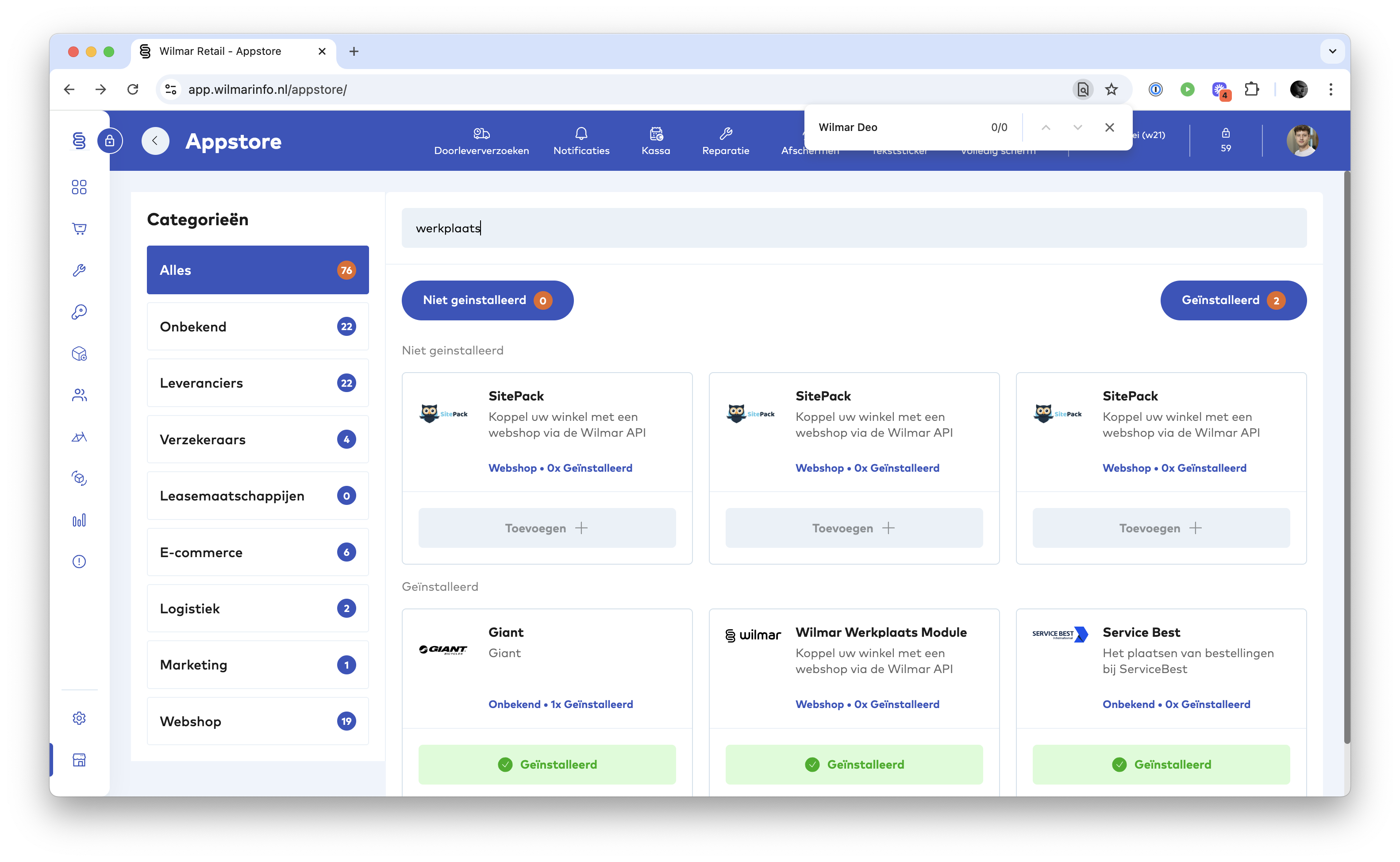Screen dimensions: 1400x862
Task: Select the Leveranciers category
Action: tap(258, 382)
